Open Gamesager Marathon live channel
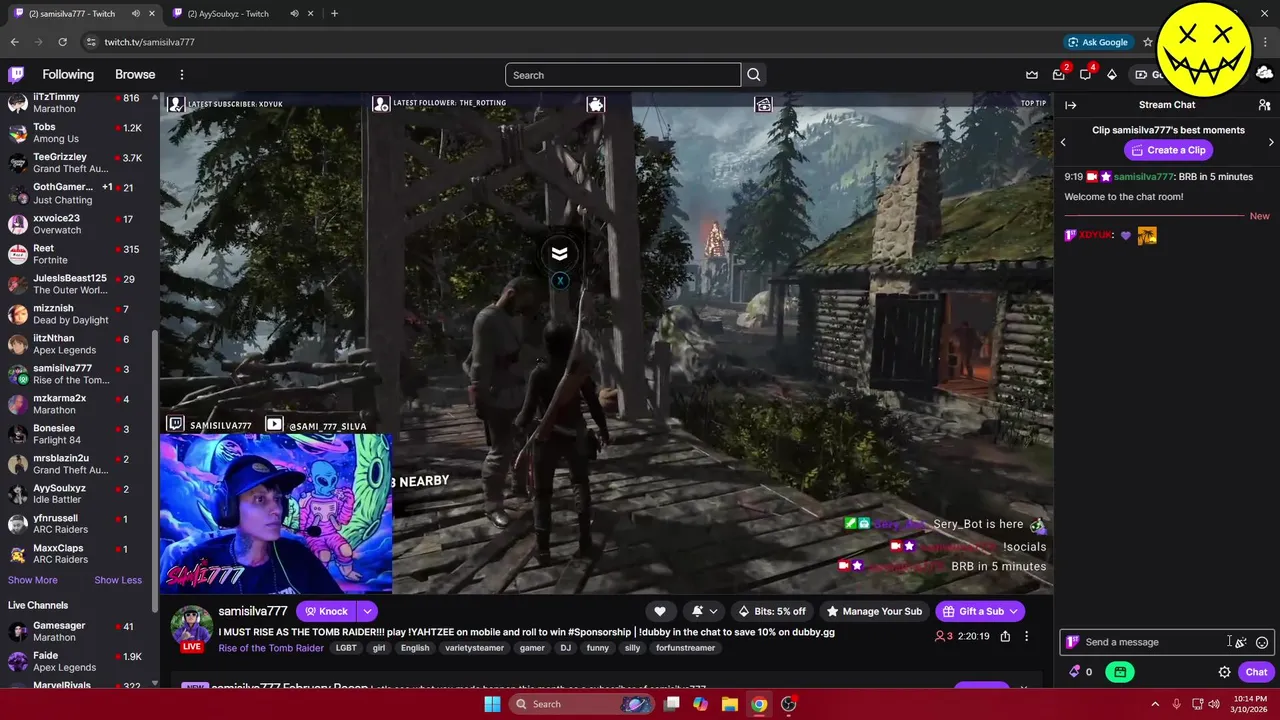The image size is (1280, 720). click(79, 631)
